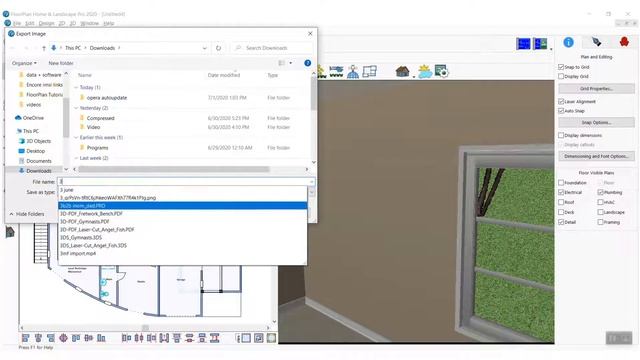Collapse the Yesterday group

76,108
